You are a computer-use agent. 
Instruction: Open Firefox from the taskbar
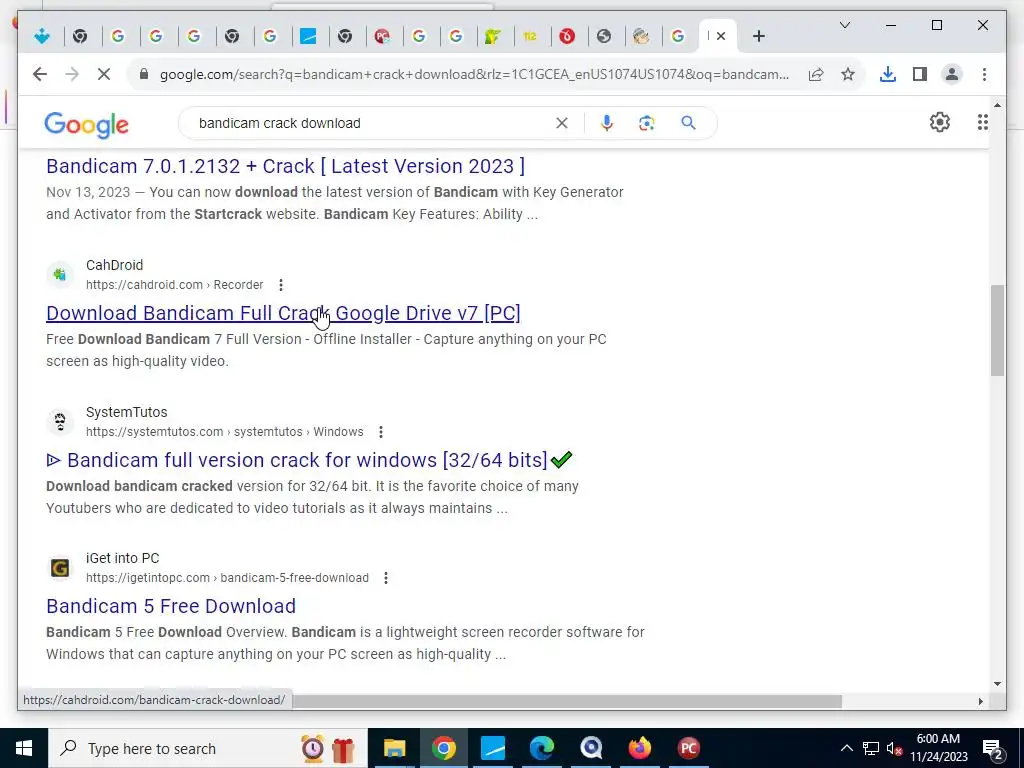(x=640, y=748)
